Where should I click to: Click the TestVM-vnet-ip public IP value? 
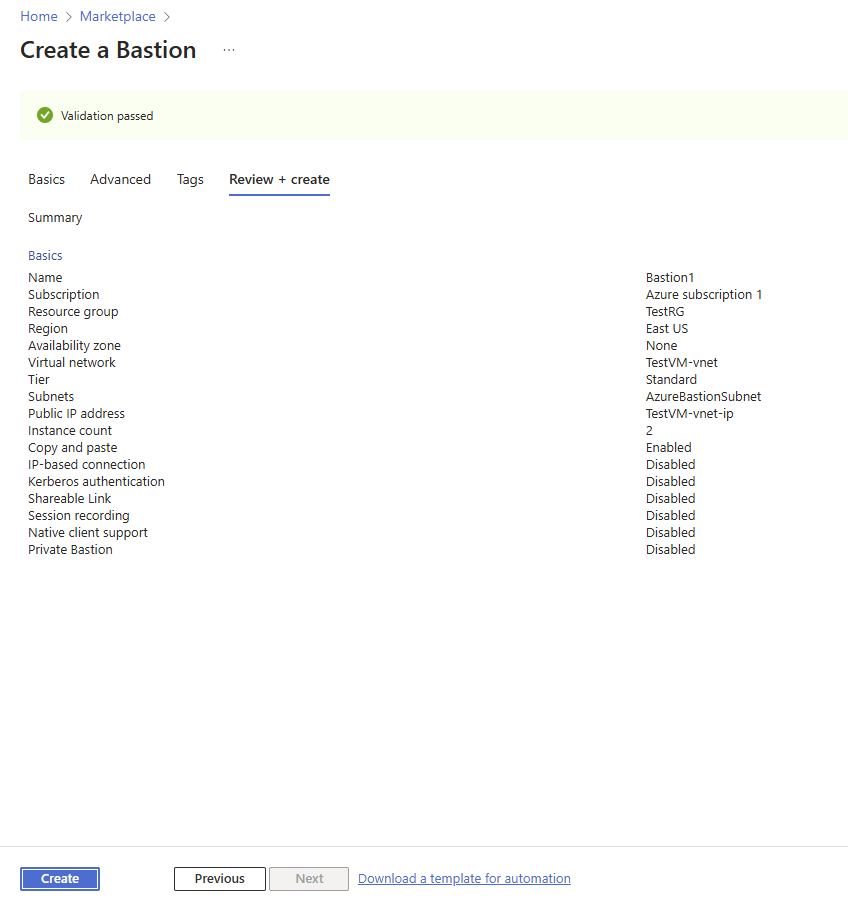690,413
